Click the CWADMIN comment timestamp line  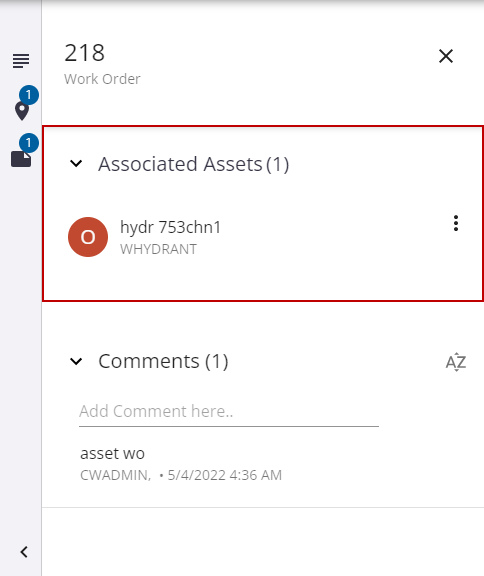coord(181,475)
